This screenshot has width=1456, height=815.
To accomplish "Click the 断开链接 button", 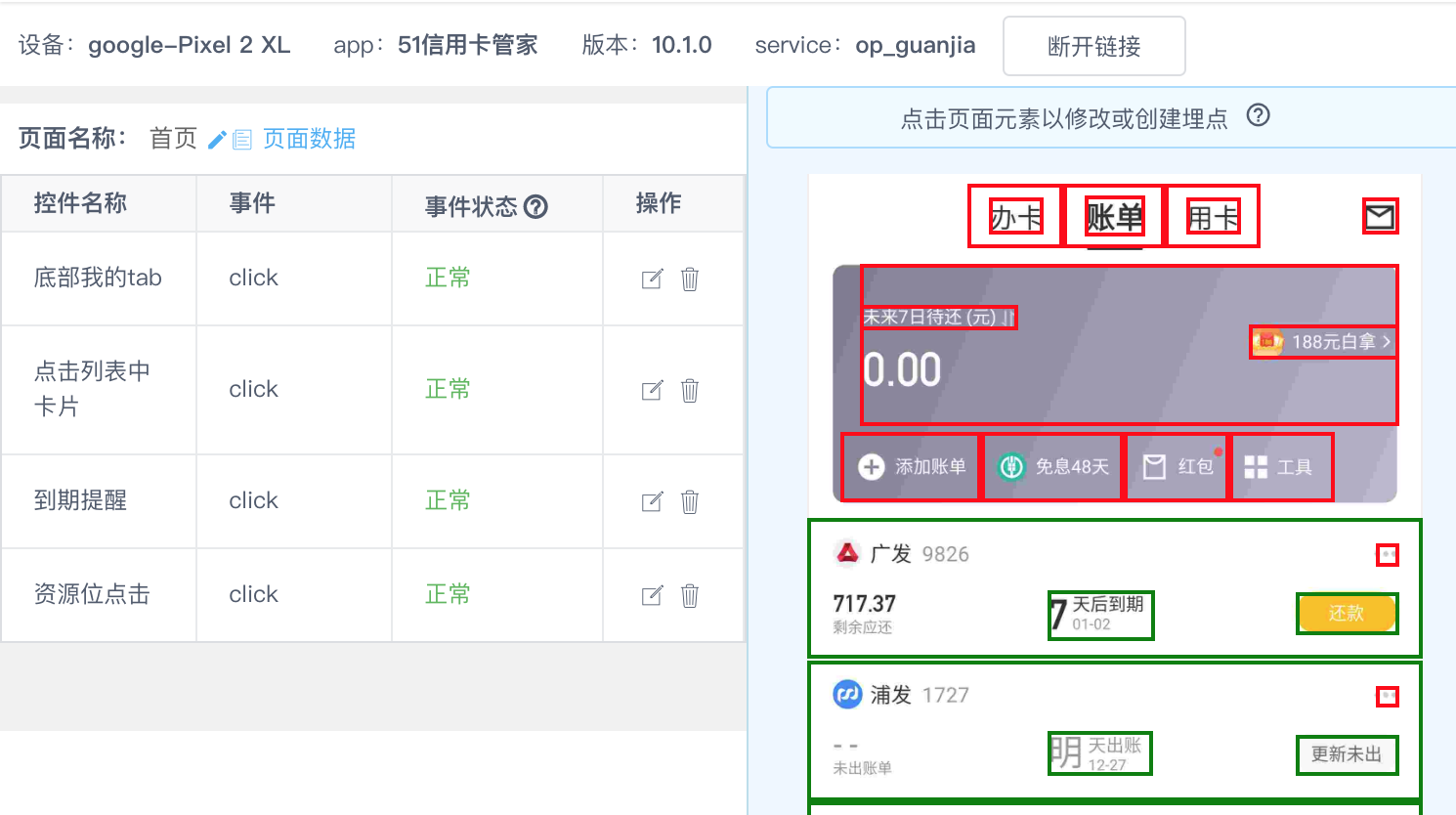I will click(x=1094, y=46).
